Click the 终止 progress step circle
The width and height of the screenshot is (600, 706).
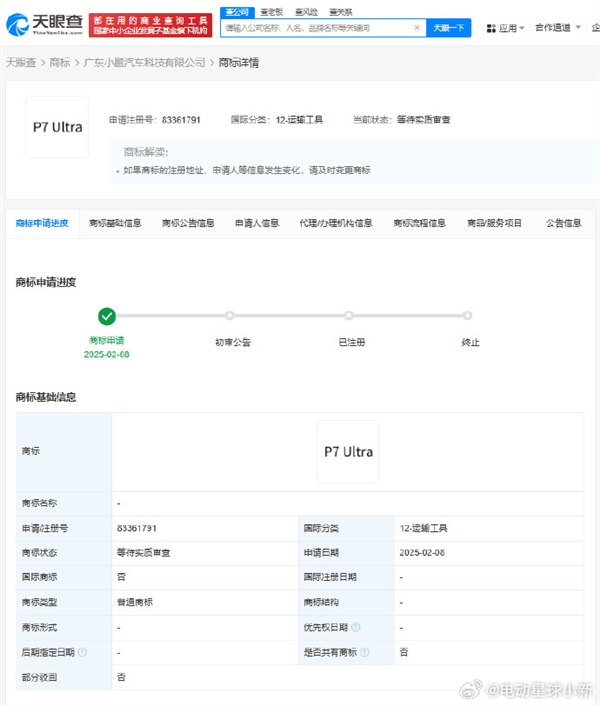click(x=468, y=316)
